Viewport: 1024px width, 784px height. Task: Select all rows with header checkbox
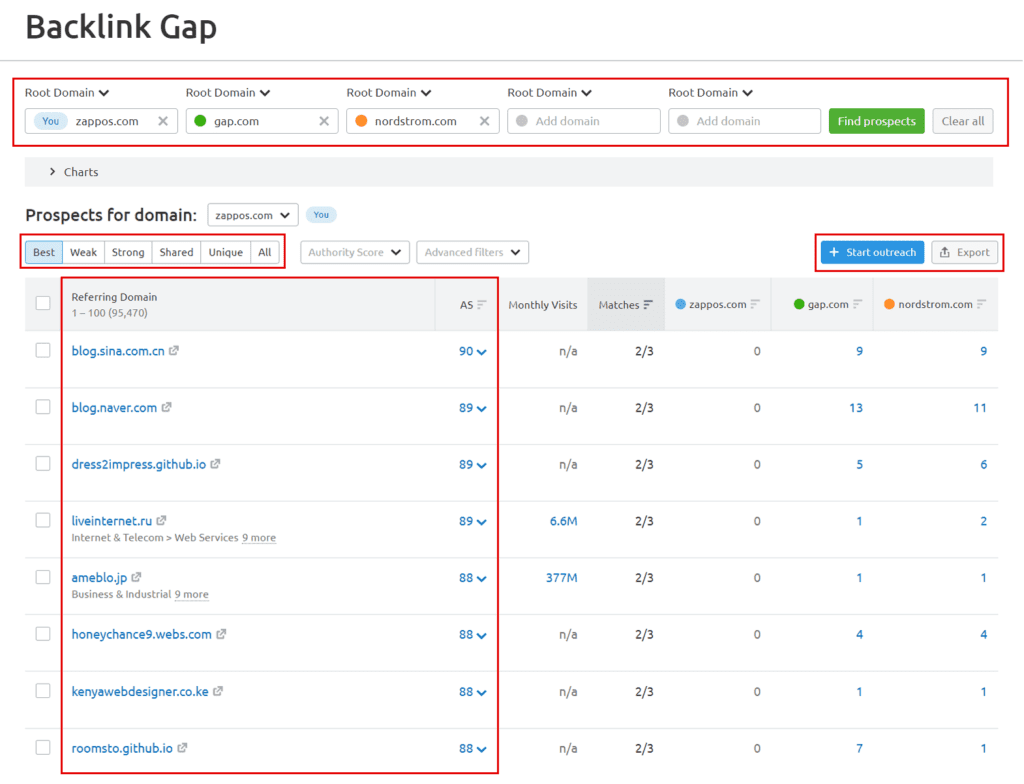(43, 303)
